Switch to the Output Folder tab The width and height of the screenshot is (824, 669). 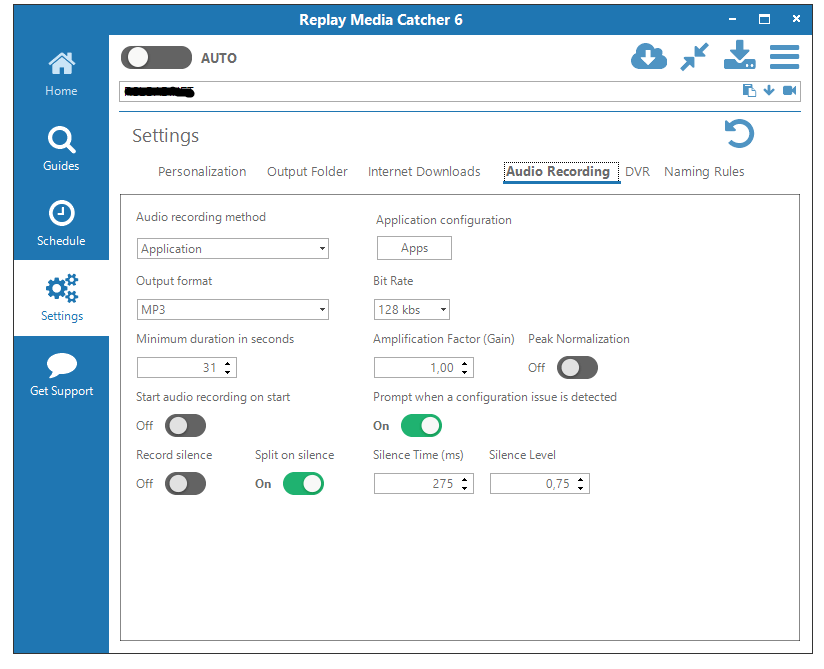tap(307, 172)
